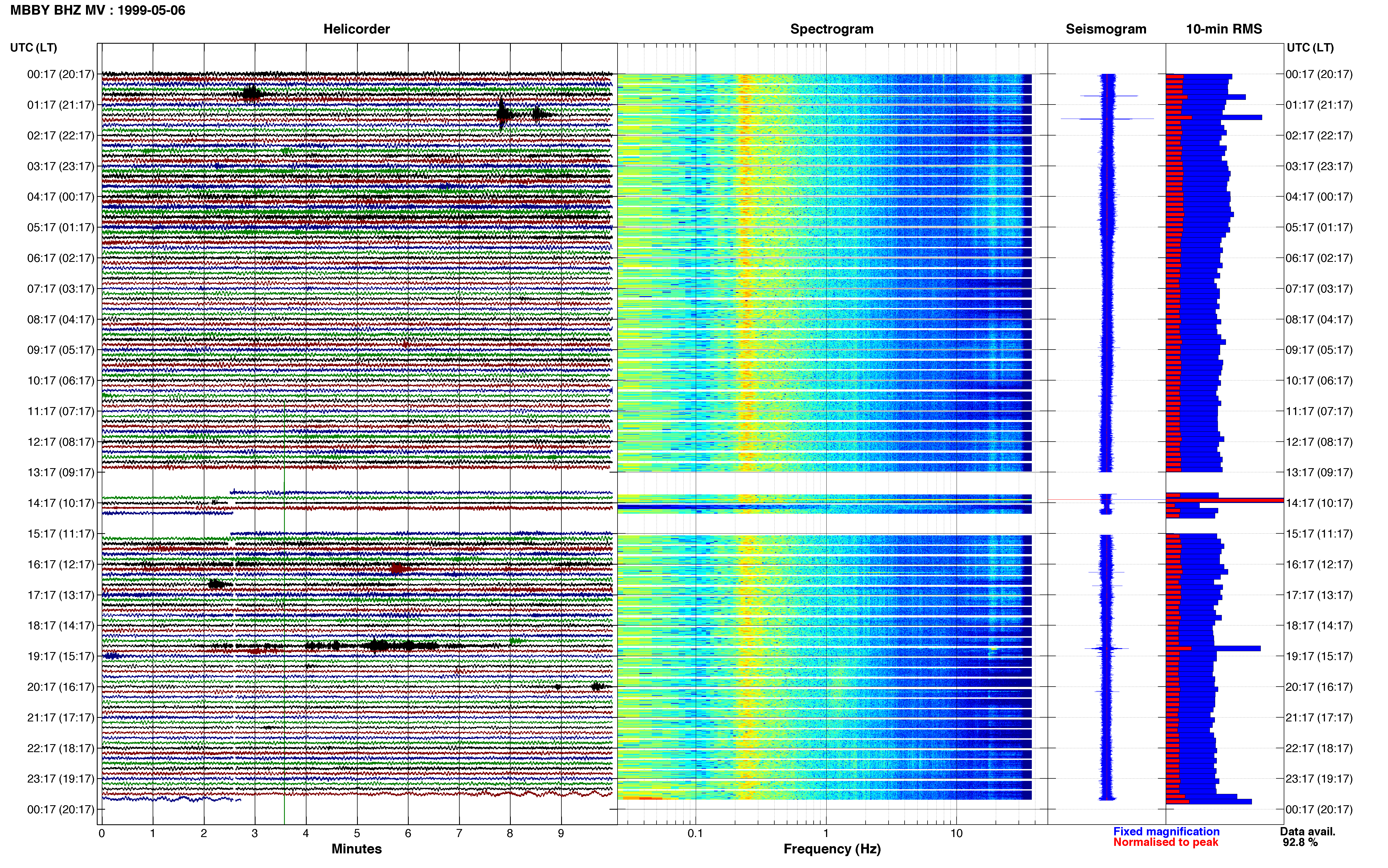1388x868 pixels.
Task: Click left time label '01:17 (21:17)'
Action: coord(61,105)
